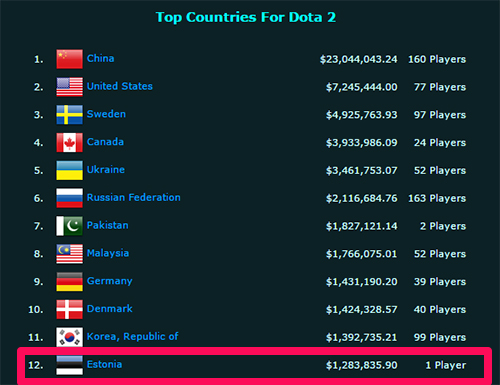Click the Canada flag icon
500x385 pixels.
[x=69, y=142]
